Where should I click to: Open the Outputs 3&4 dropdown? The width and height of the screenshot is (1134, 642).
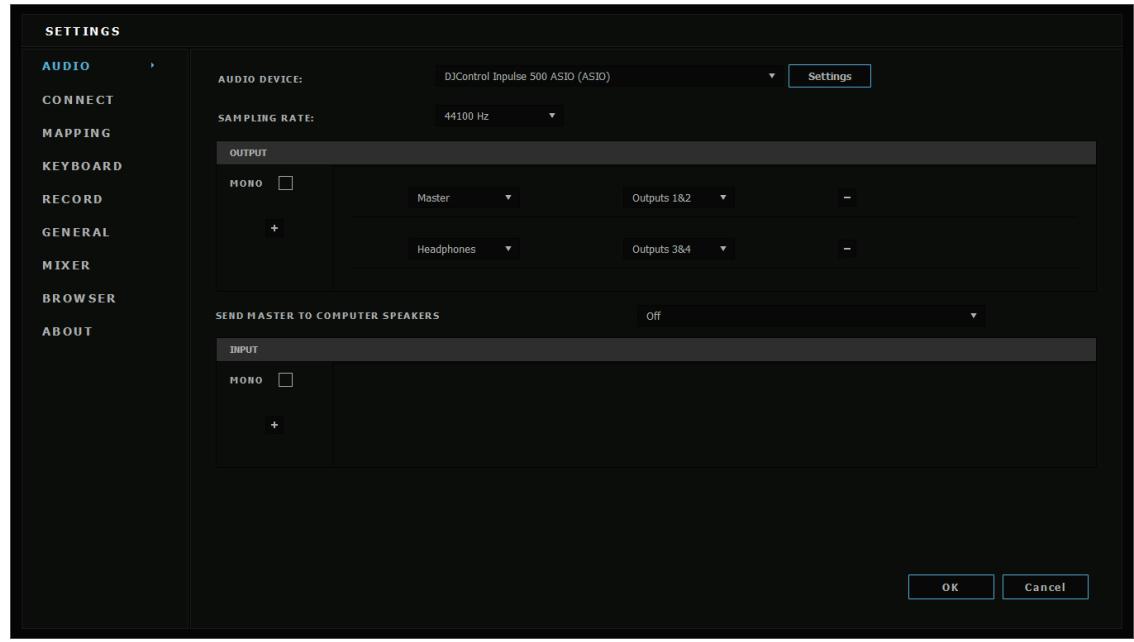678,249
